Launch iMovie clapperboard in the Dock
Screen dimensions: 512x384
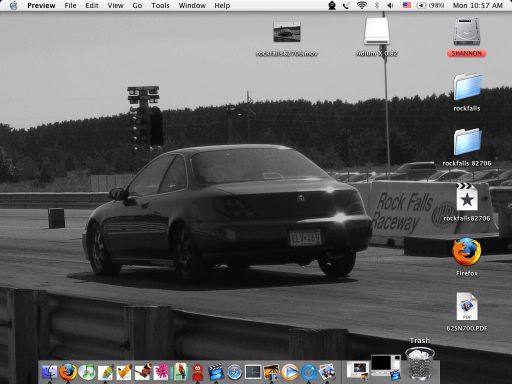(216, 372)
